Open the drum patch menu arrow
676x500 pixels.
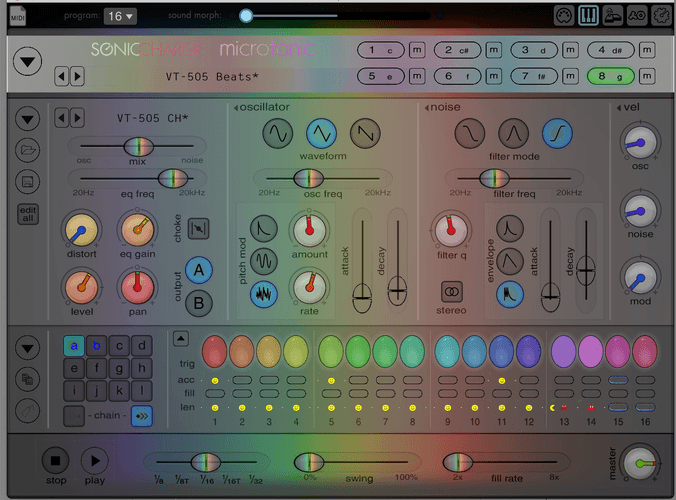(x=28, y=119)
